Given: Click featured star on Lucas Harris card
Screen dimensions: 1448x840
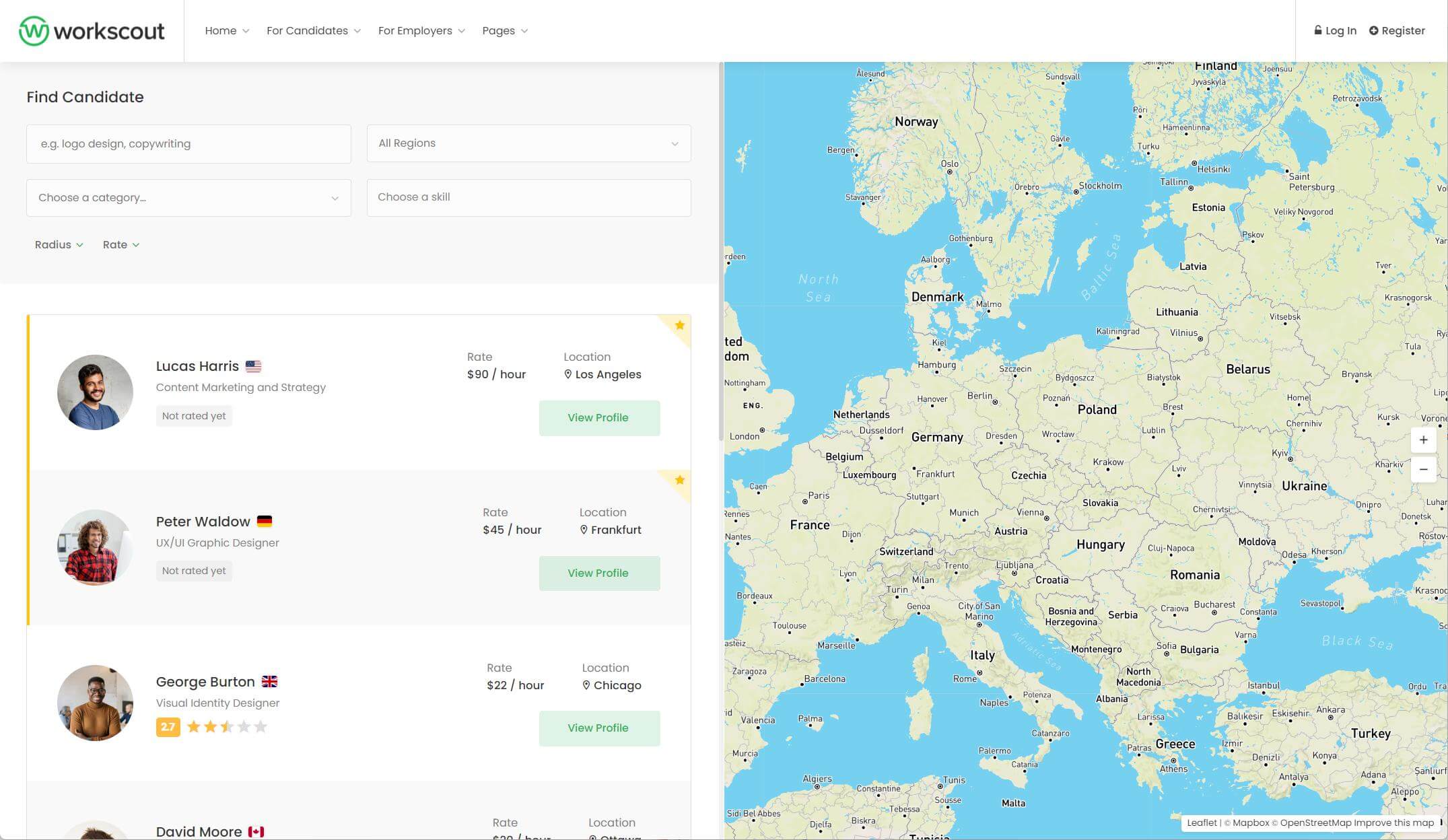Looking at the screenshot, I should 680,325.
